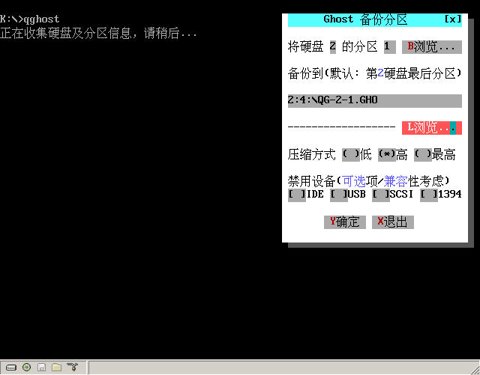Click the X退出 exit button
Viewport: 480px width, 375px height.
coord(393,222)
